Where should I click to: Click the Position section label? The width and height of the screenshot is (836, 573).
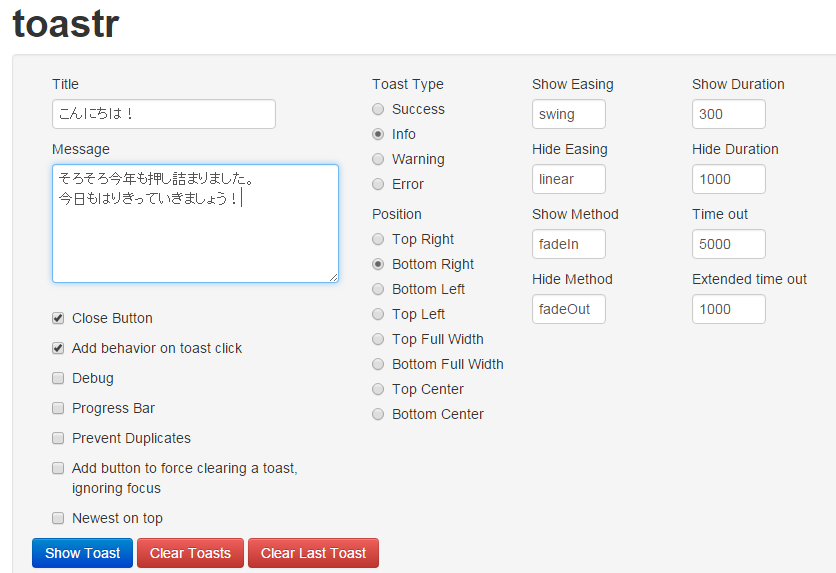(x=397, y=214)
